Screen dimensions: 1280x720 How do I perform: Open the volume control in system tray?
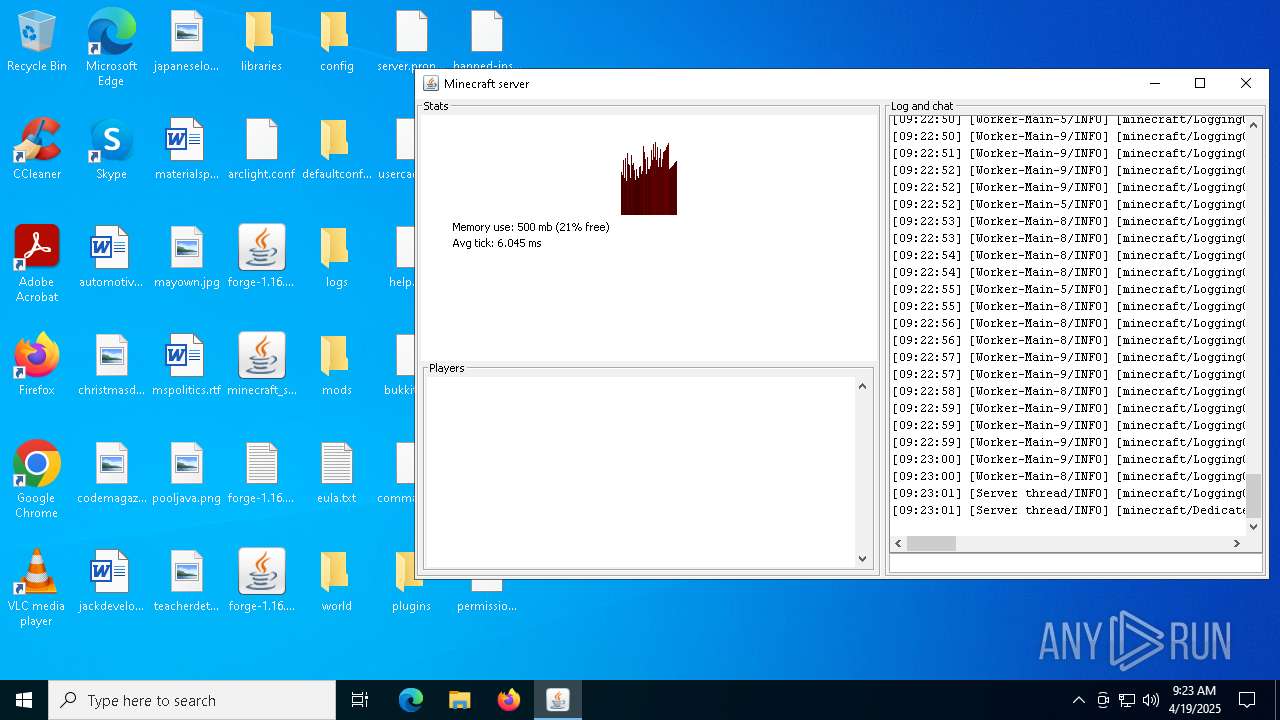coord(1151,700)
